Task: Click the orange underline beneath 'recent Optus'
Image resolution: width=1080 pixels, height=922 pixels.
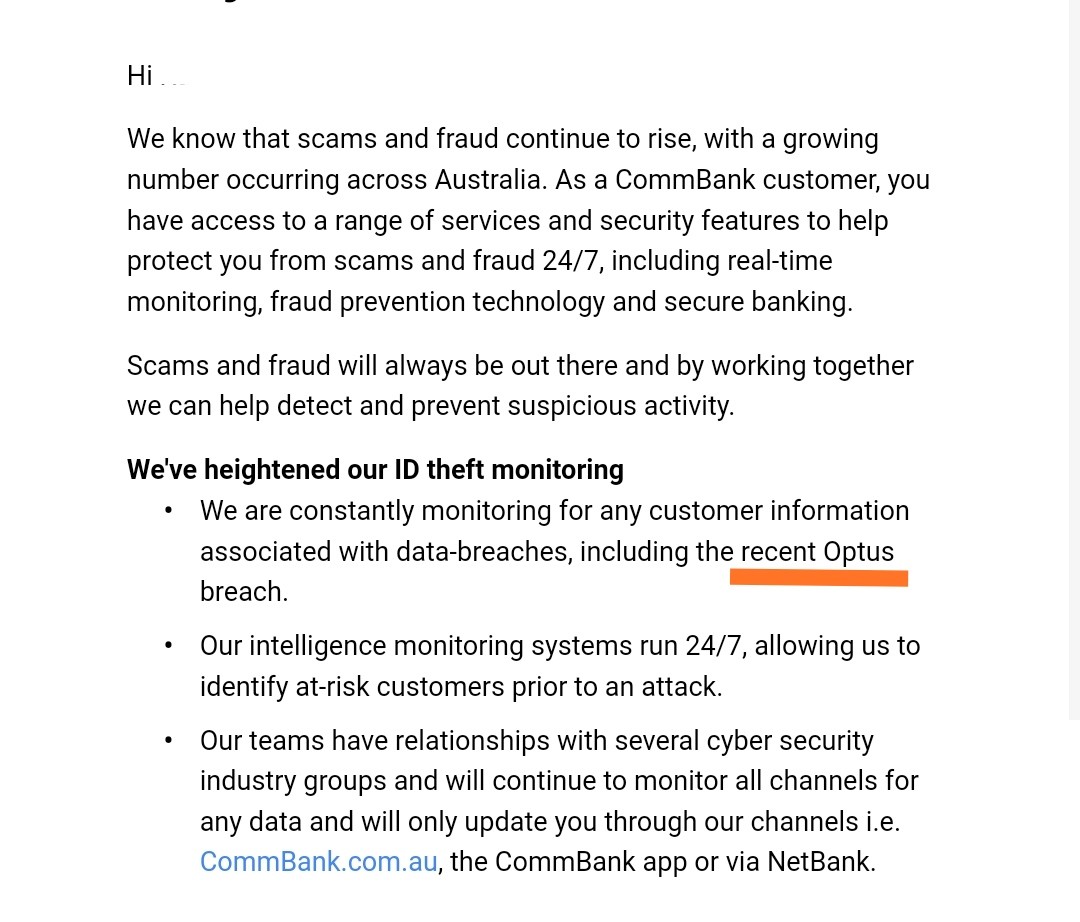Action: pyautogui.click(x=819, y=578)
